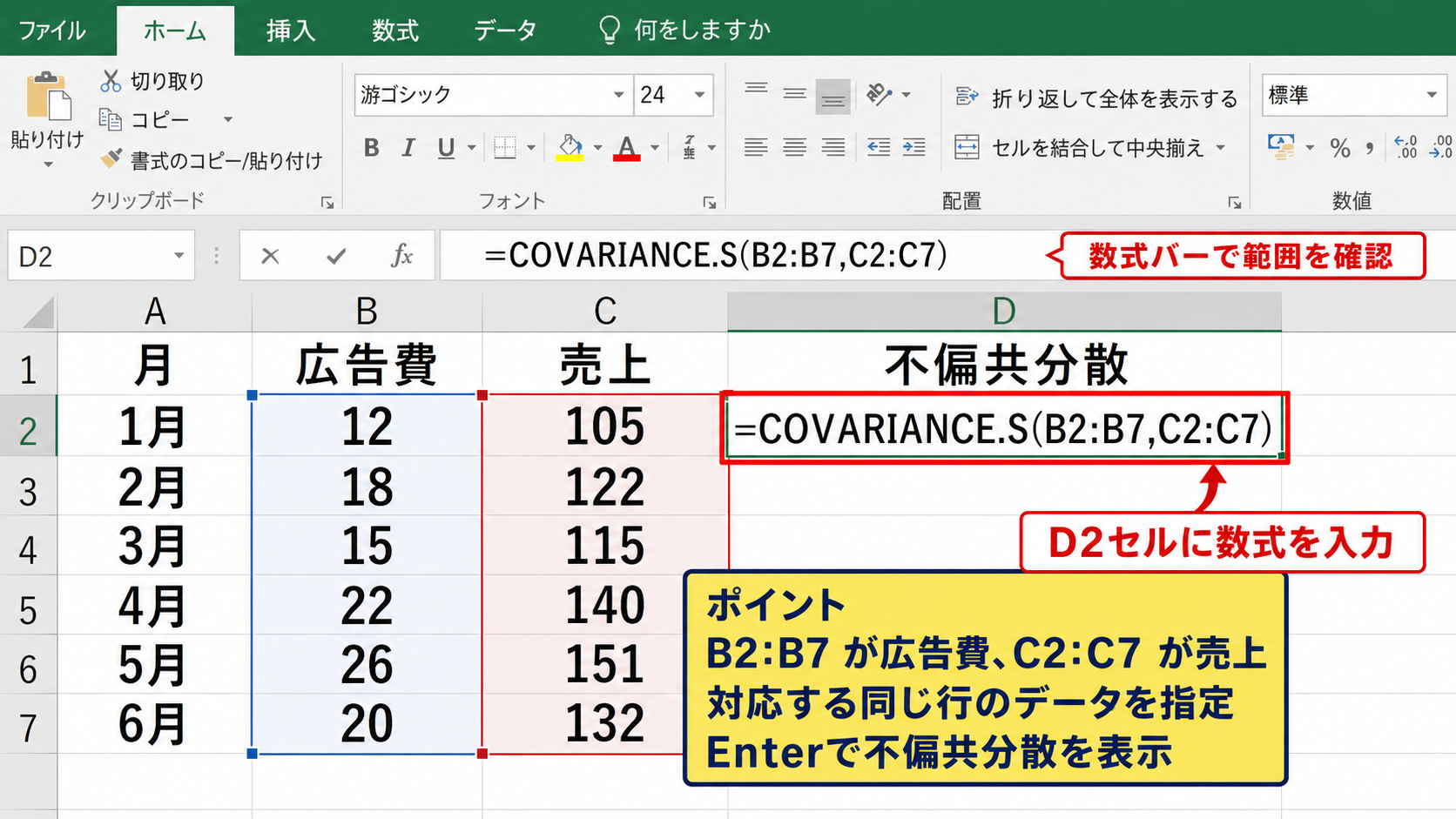Screen dimensions: 1456x819
Task: Click Merge and Center (セルを結合して中央揃え)
Action: point(1080,148)
